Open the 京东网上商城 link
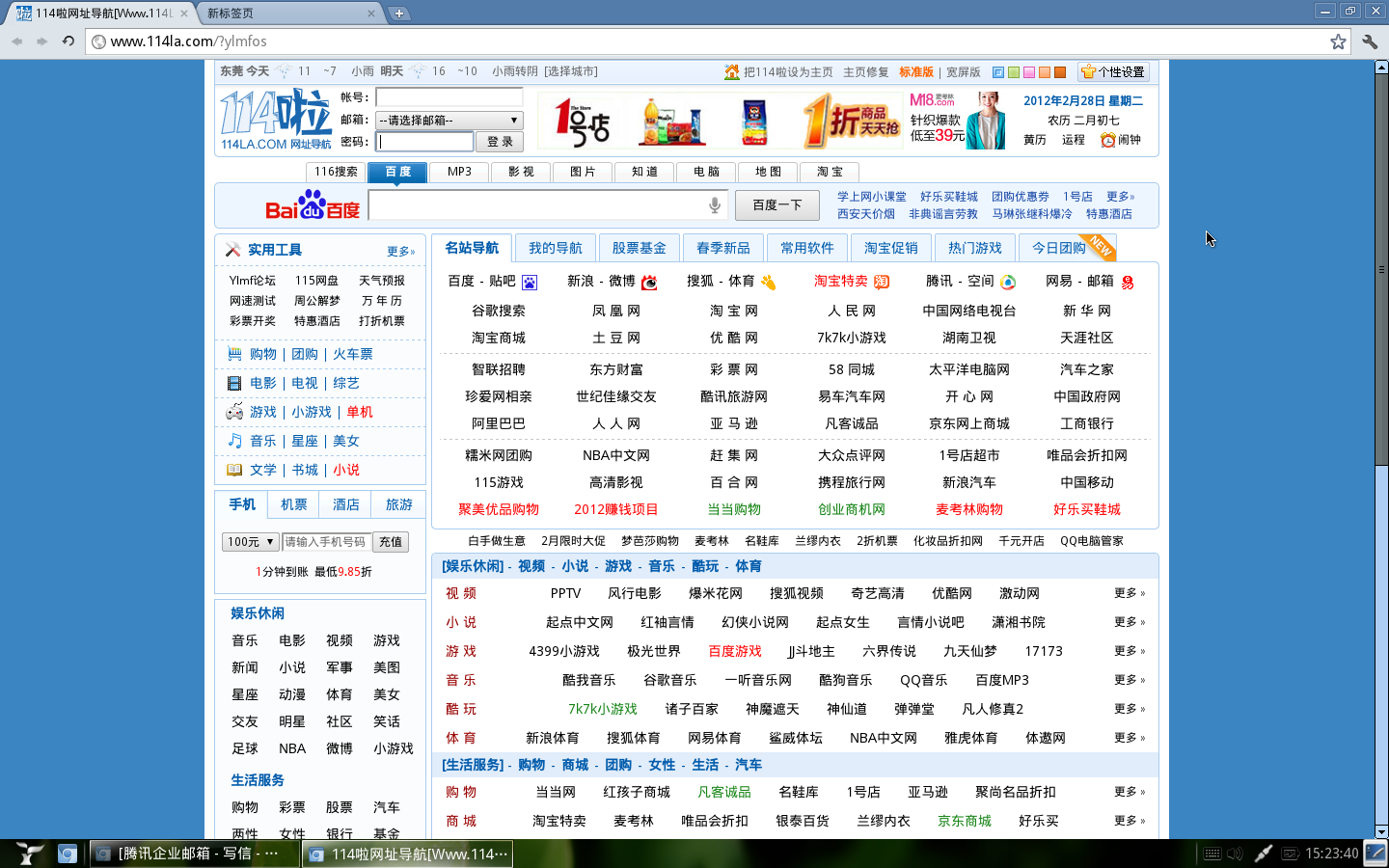This screenshot has height=868, width=1389. tap(969, 423)
